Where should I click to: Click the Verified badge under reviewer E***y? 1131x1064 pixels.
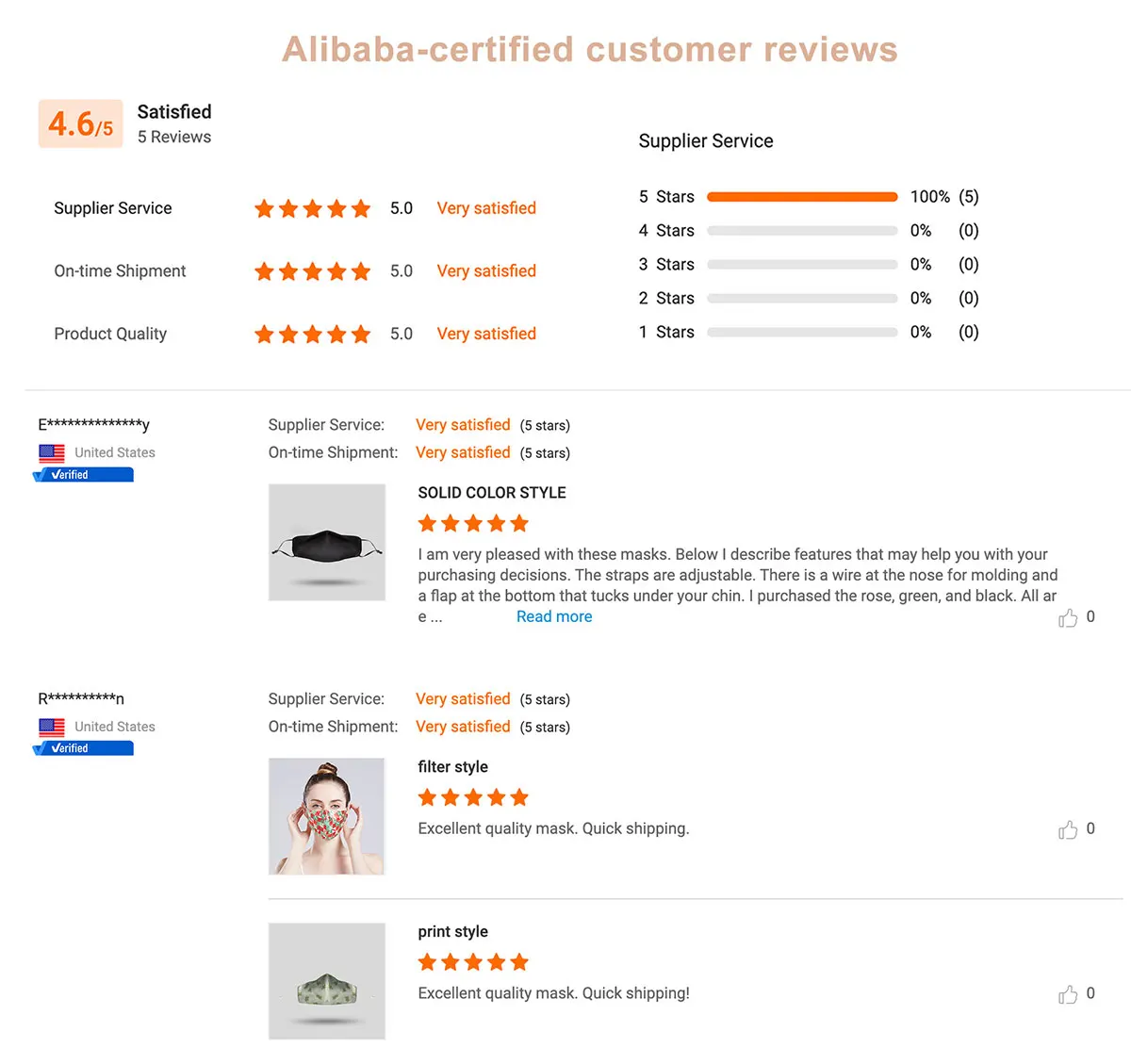pyautogui.click(x=83, y=475)
